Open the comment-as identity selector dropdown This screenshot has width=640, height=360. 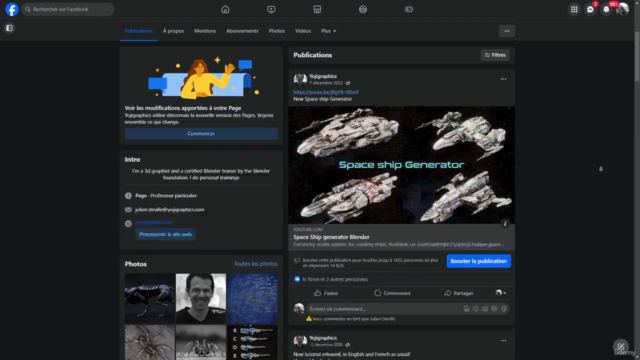(x=500, y=293)
